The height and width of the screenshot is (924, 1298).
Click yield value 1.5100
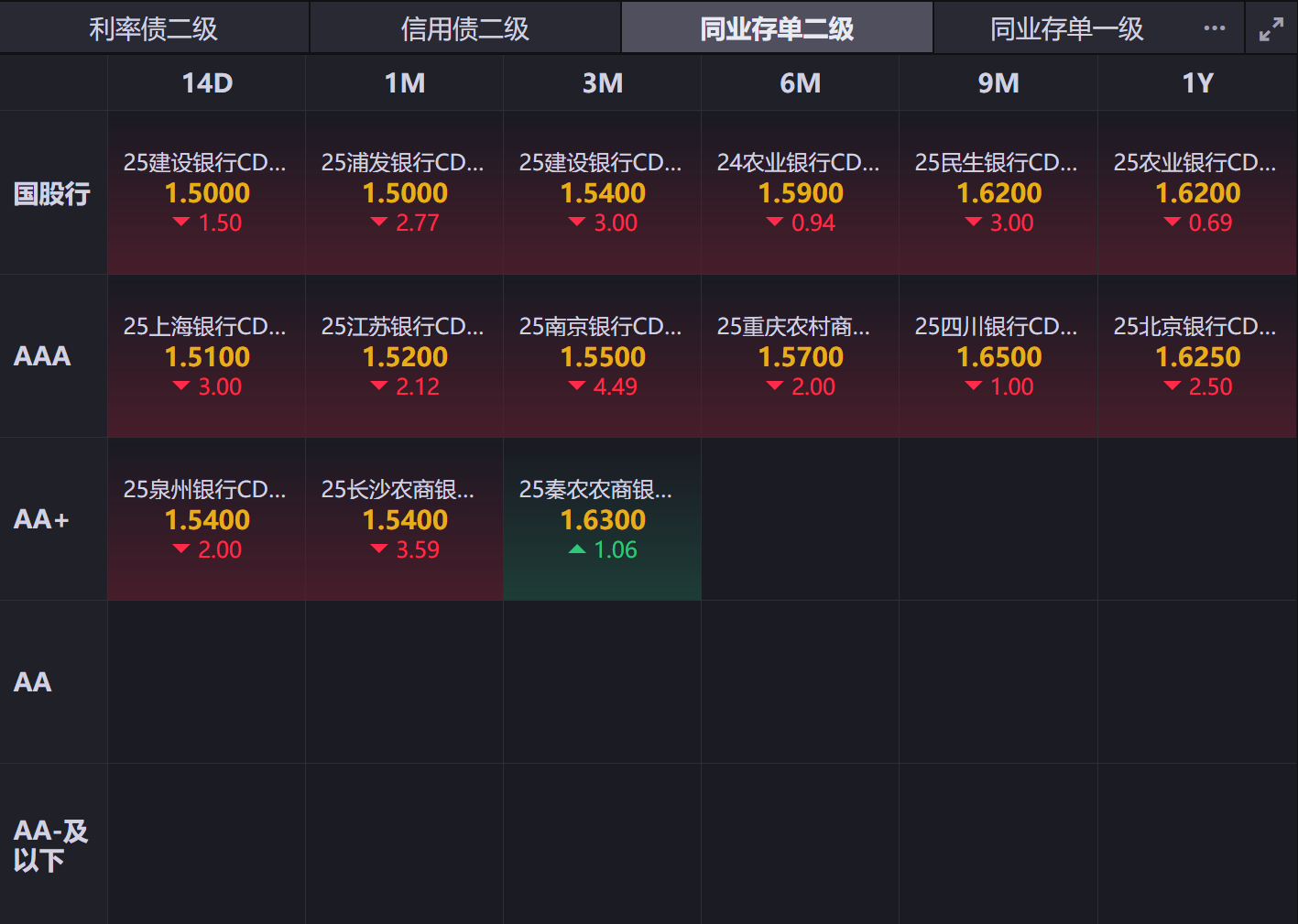pyautogui.click(x=207, y=357)
